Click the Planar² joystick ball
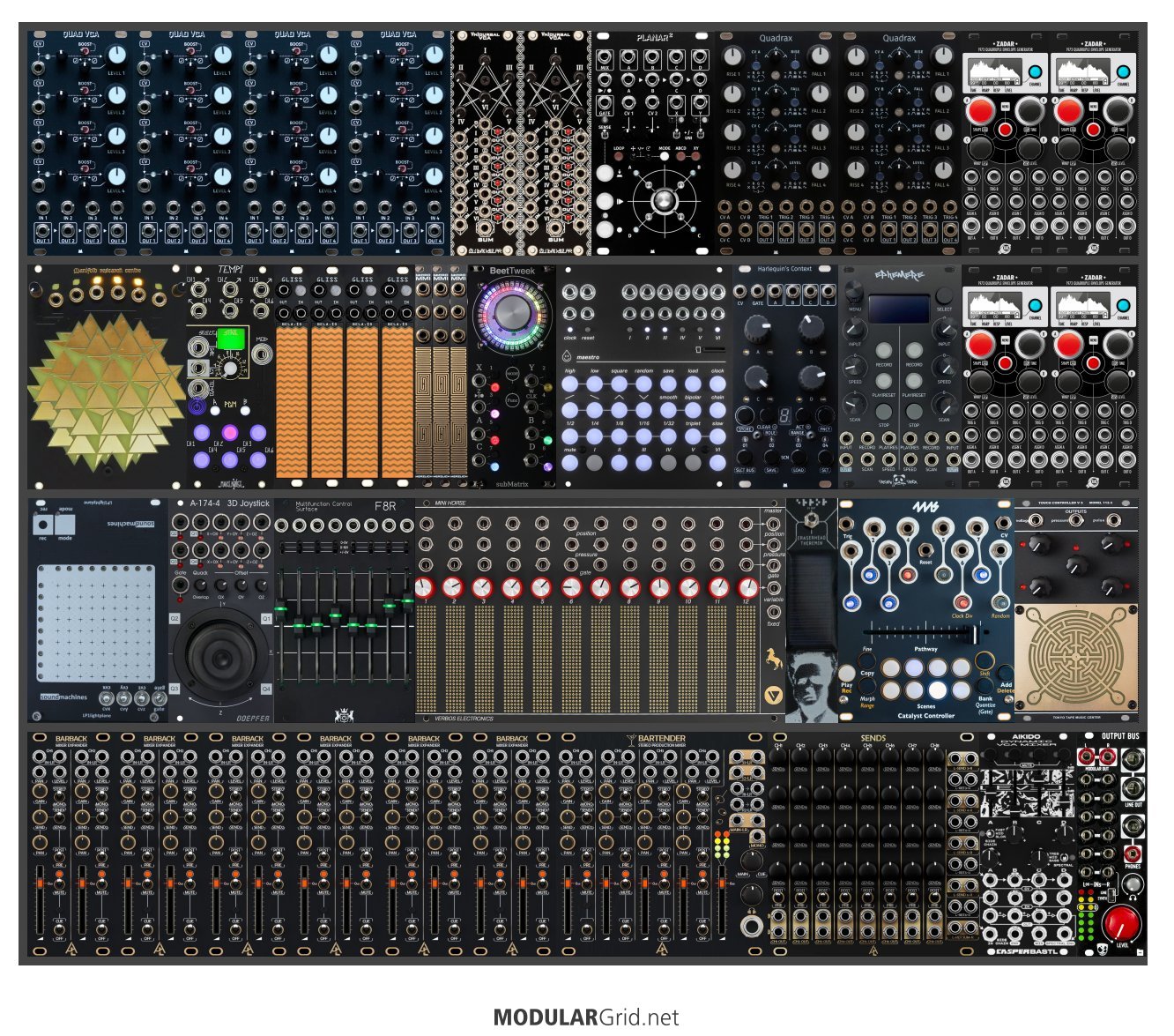 coord(662,201)
